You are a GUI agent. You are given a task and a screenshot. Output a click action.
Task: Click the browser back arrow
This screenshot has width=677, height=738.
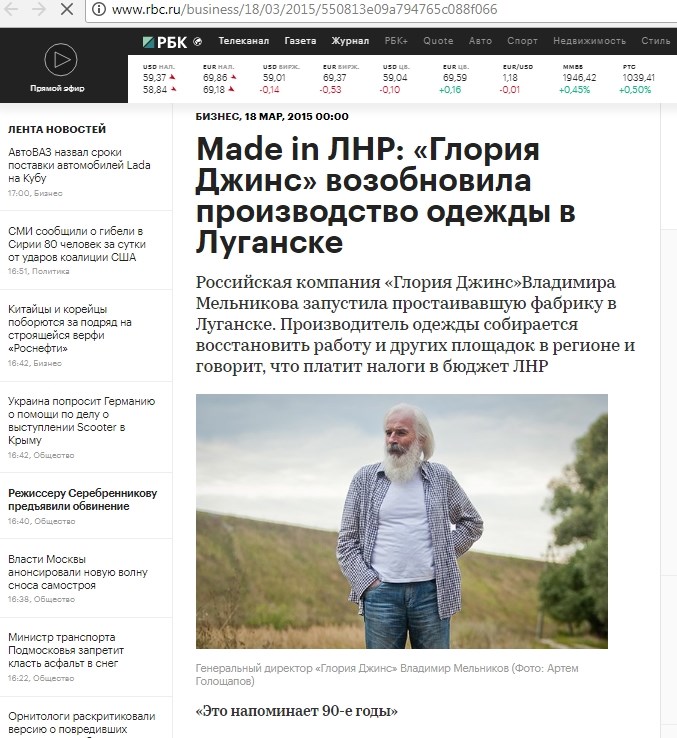10,8
